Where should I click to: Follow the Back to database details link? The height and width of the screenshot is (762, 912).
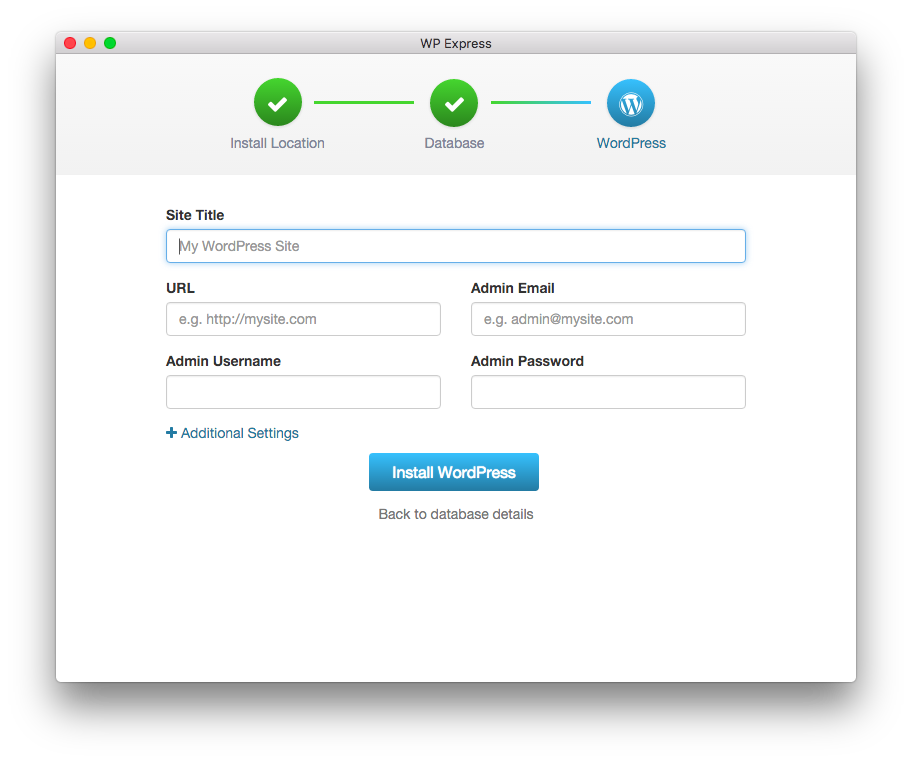(456, 514)
